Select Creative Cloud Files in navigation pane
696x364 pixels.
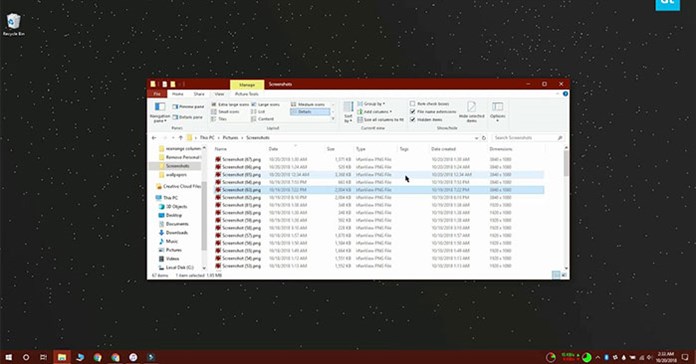tap(178, 186)
